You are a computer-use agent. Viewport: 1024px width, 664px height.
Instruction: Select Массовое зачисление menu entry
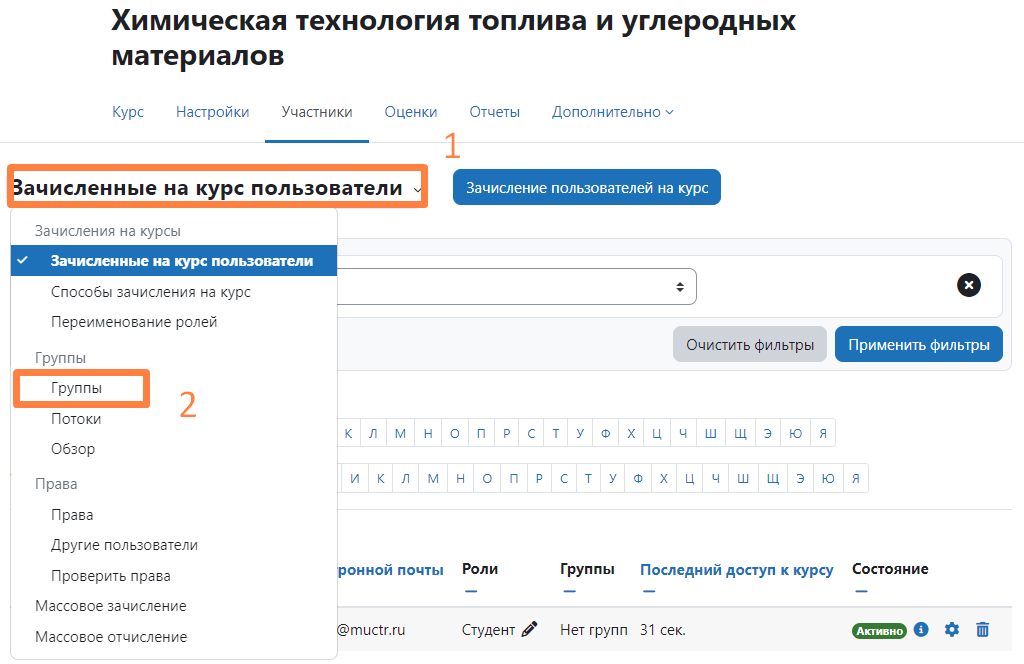(110, 606)
